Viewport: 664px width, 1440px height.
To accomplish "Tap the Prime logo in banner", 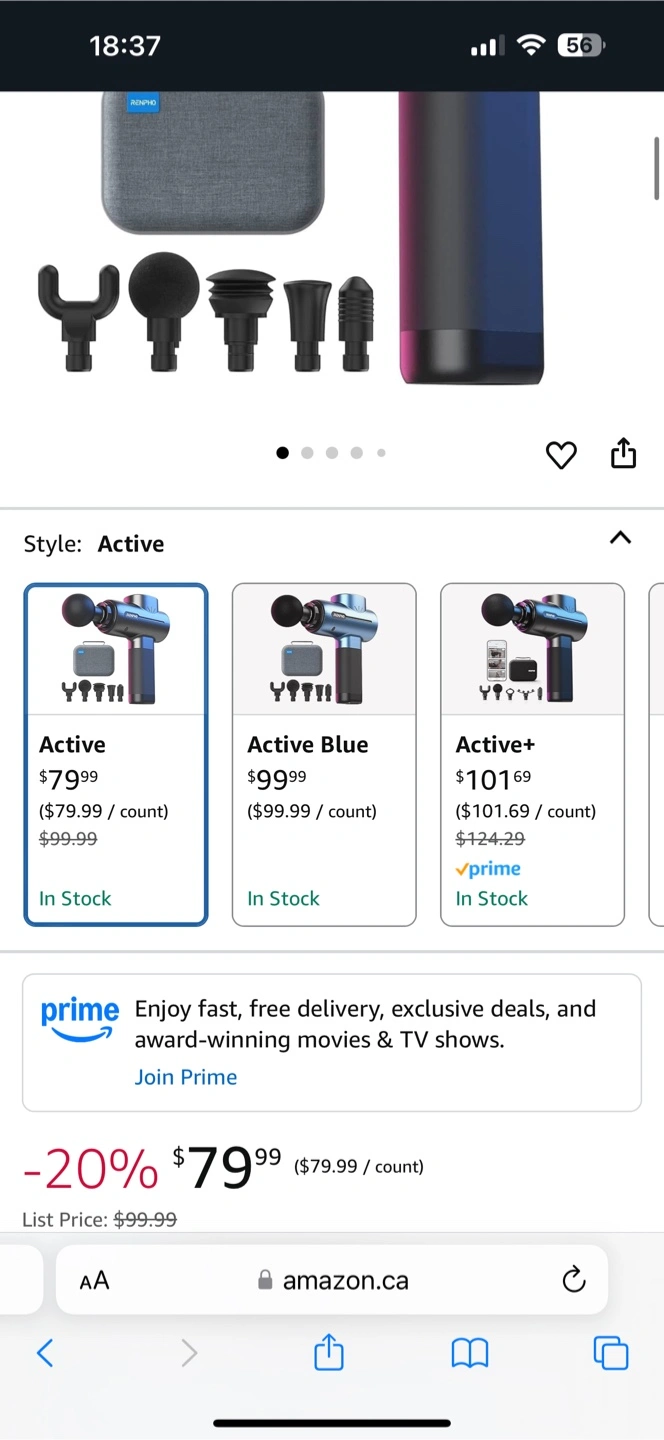I will [x=79, y=1018].
